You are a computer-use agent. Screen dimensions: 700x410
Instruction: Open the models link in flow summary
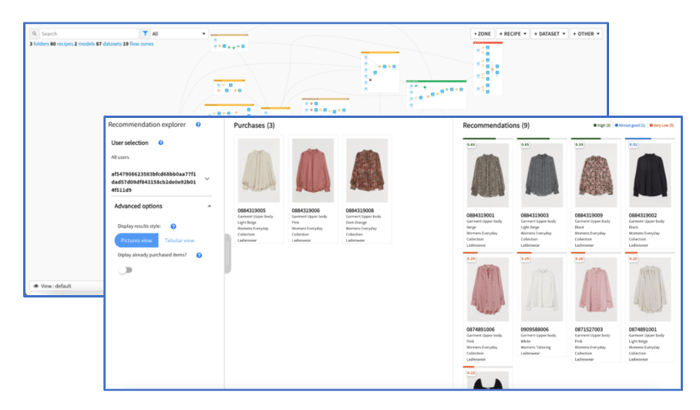click(86, 44)
